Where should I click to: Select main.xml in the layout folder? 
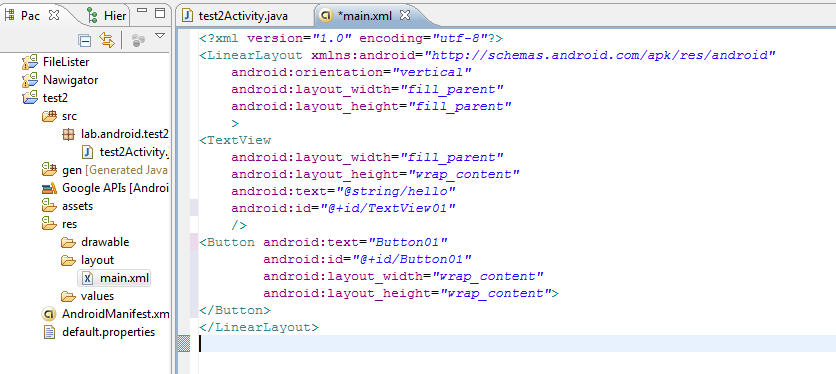tap(125, 278)
